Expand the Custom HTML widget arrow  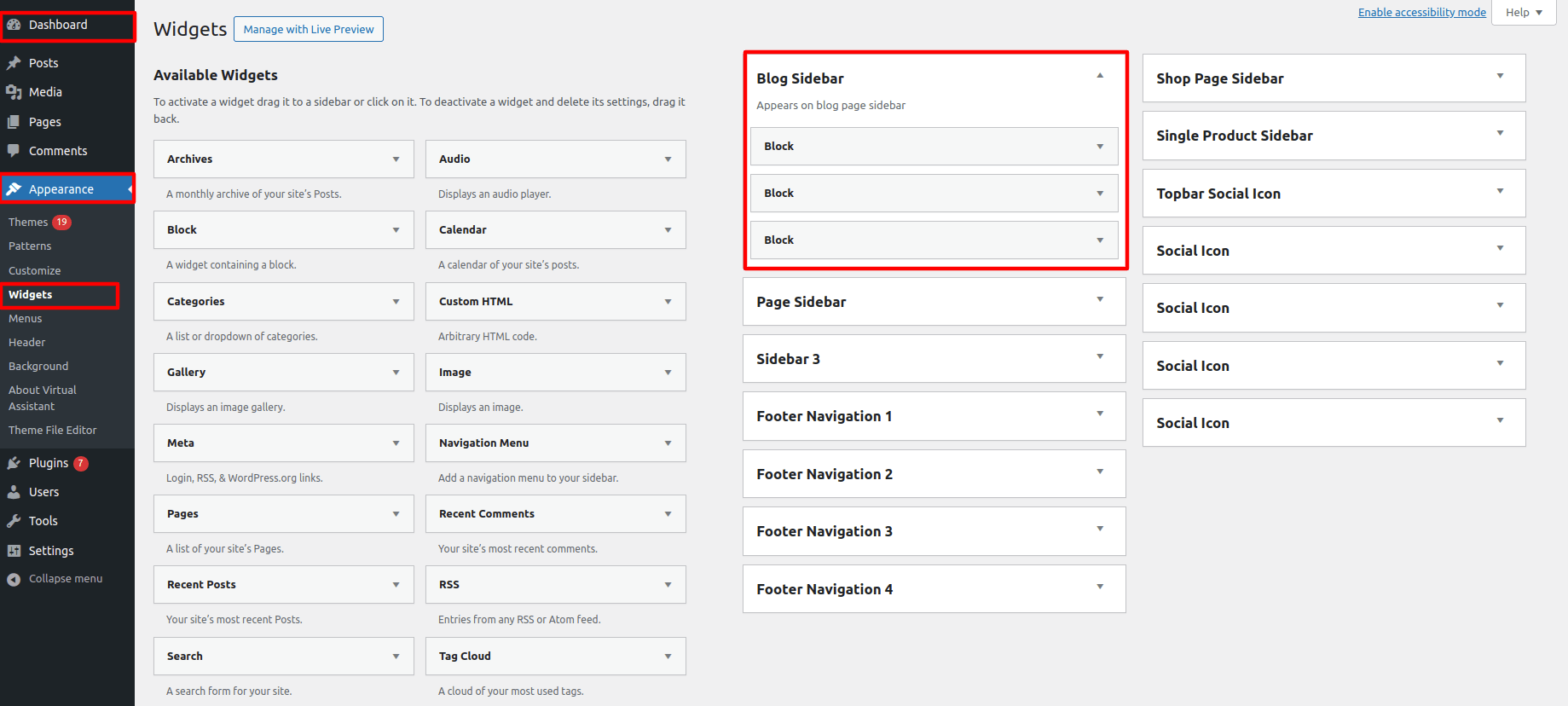point(668,302)
